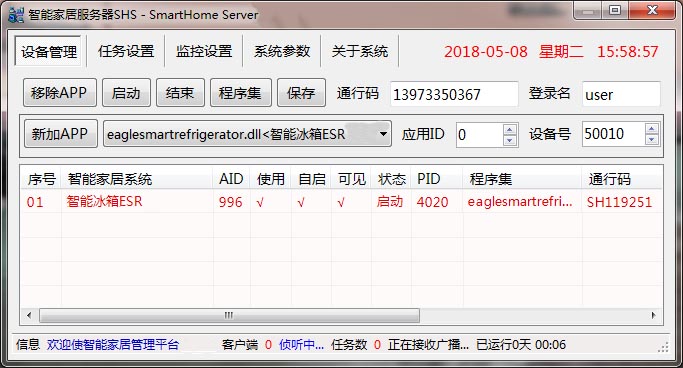This screenshot has width=683, height=368.
Task: Toggle the 自启 checkmark for 智能冰箱ESR
Action: [301, 202]
